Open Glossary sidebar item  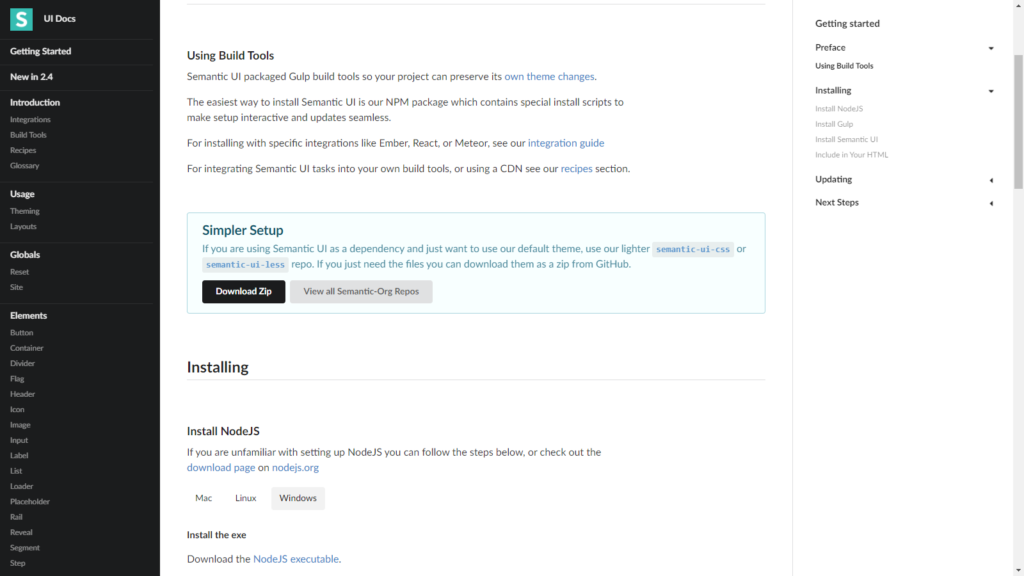pyautogui.click(x=25, y=166)
